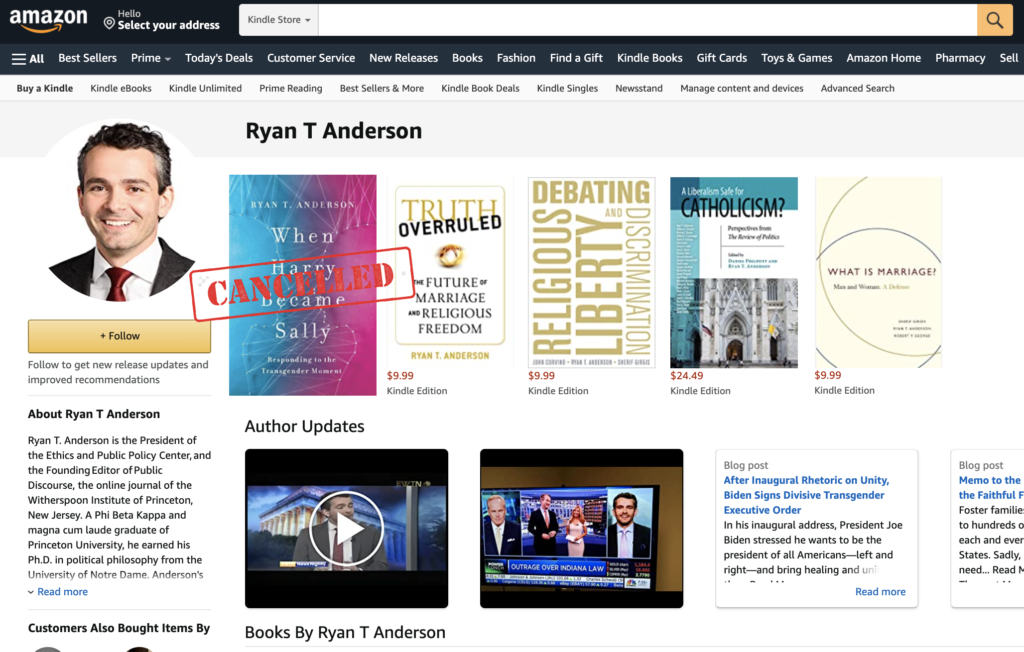
Task: Open Newsstand
Action: tap(639, 88)
